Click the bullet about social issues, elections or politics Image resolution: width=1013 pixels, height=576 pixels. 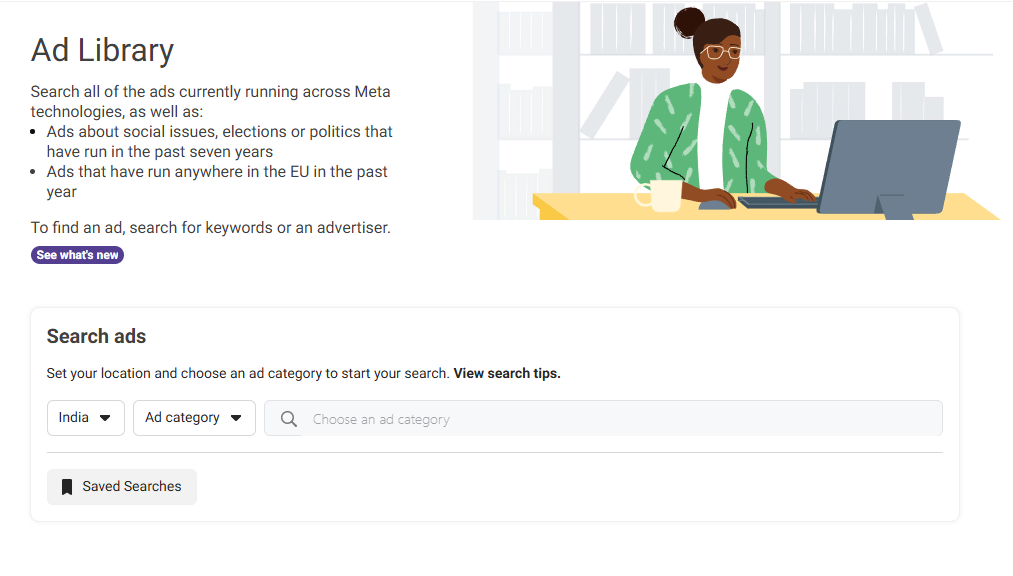(220, 141)
